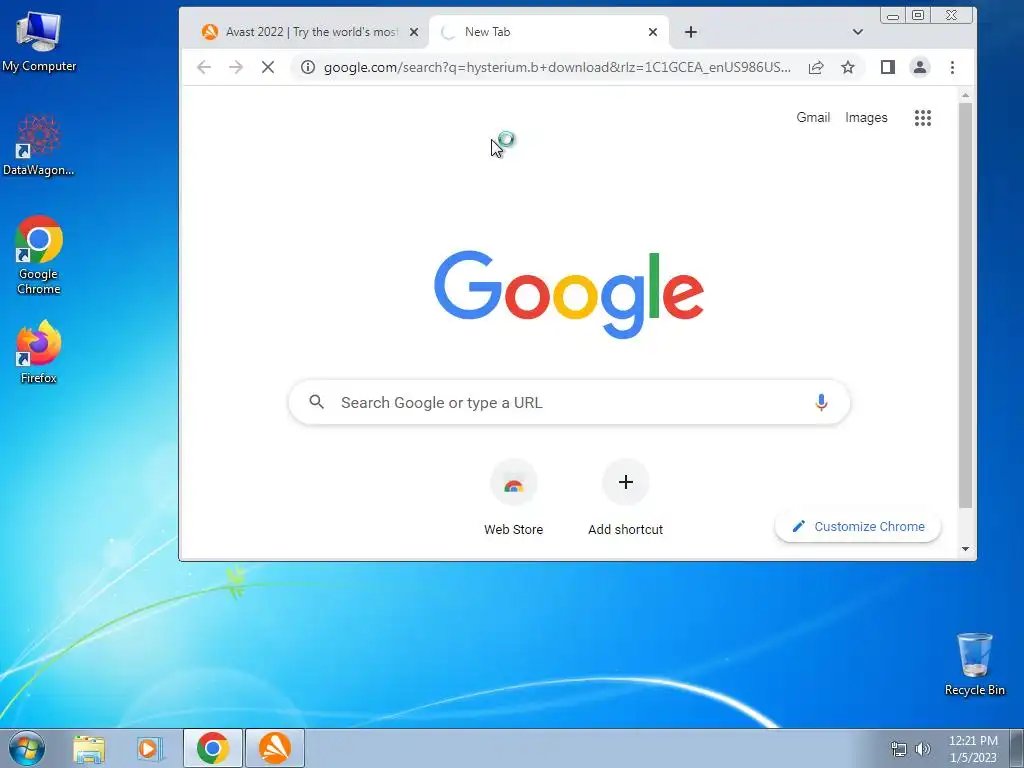Open My Computer desktop icon

click(x=39, y=42)
